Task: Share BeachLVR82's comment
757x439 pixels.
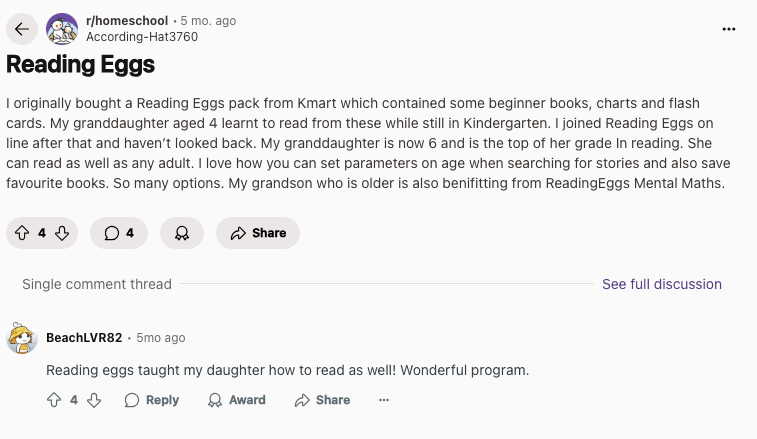Action: (322, 400)
